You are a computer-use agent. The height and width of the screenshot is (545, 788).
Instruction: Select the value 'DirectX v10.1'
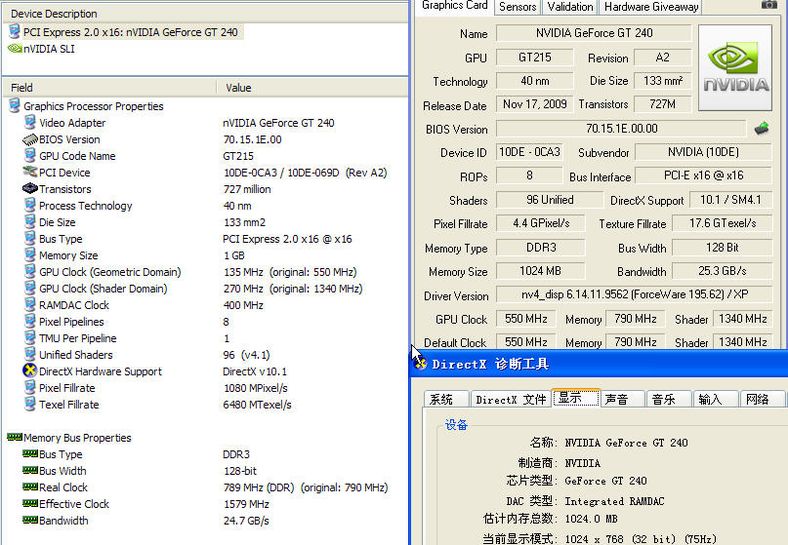coord(255,372)
